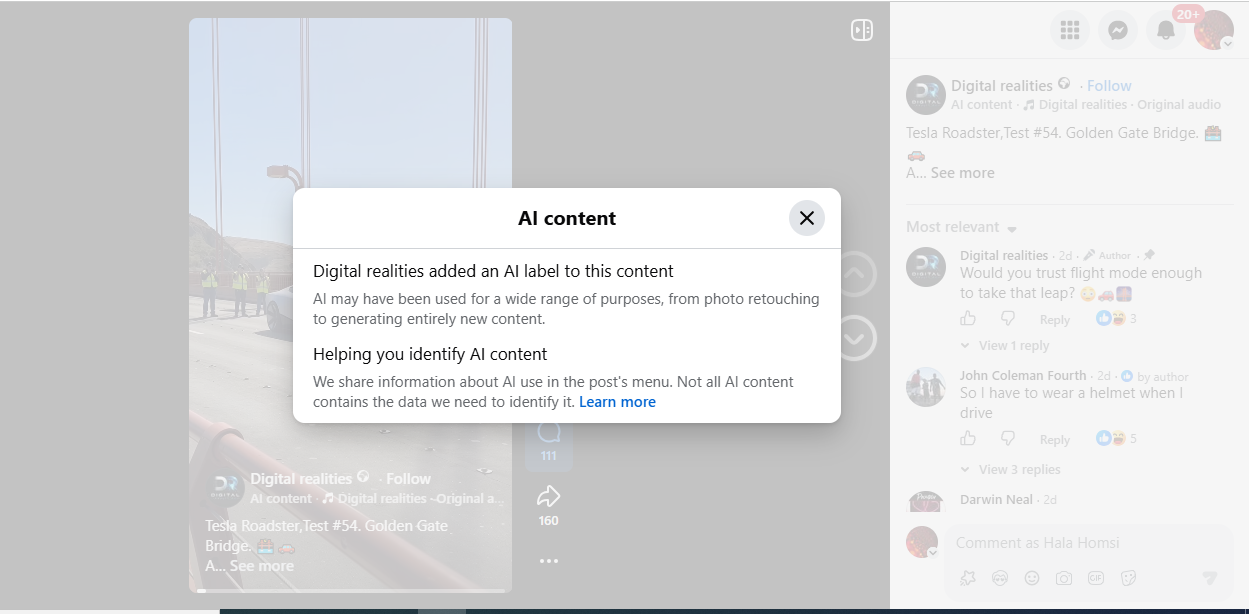Toggle the side panel layout icon

862,30
